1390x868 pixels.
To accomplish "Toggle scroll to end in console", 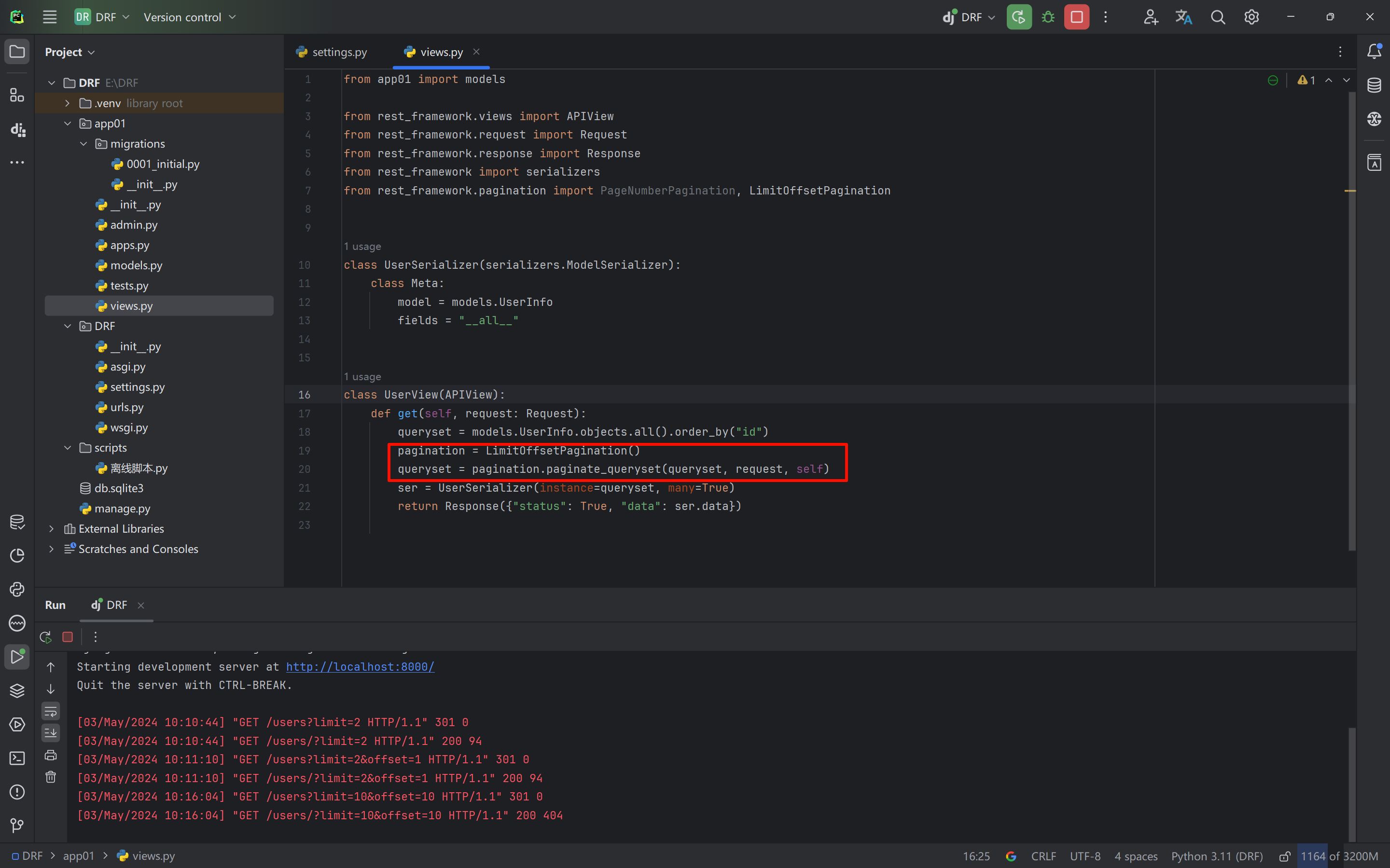I will (x=51, y=733).
